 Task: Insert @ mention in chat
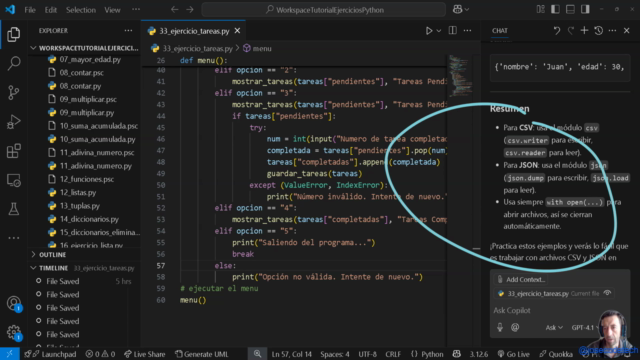click(515, 327)
